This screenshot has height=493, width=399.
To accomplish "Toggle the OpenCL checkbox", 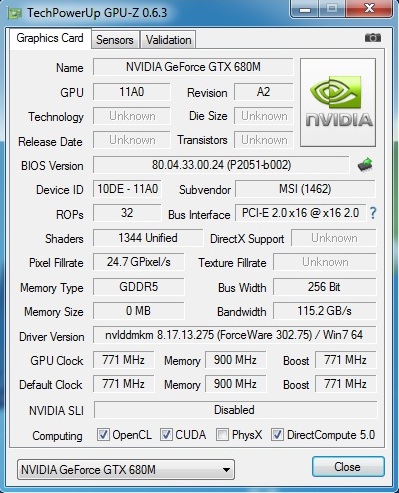I will point(103,435).
